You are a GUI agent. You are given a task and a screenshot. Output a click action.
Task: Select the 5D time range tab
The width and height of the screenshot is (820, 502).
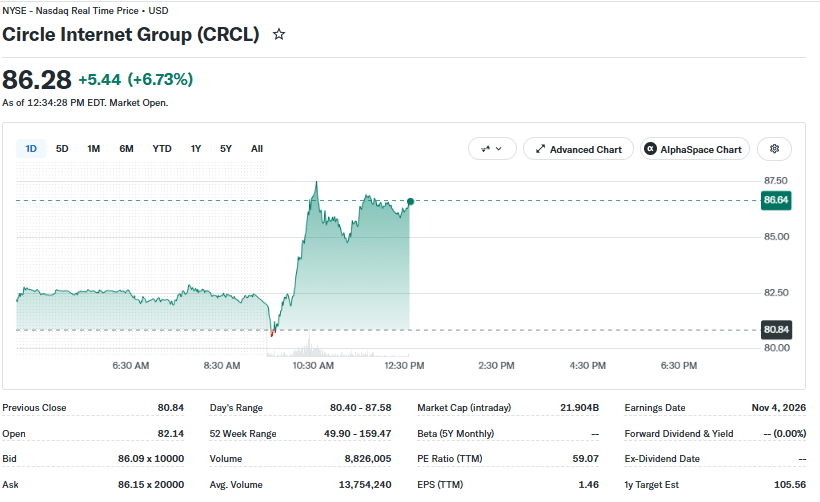[x=62, y=149]
